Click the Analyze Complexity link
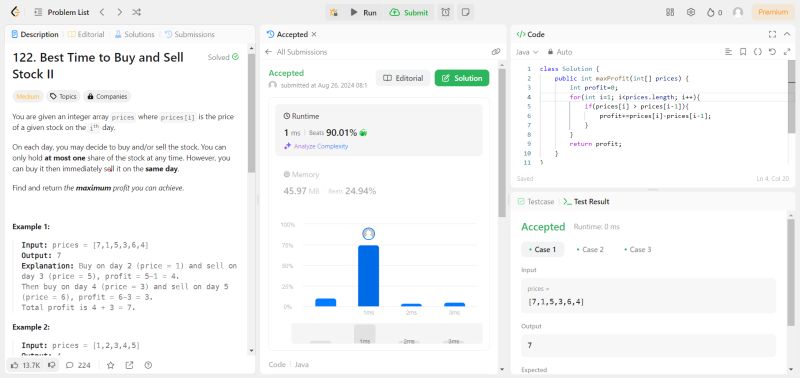The image size is (800, 378). point(316,146)
